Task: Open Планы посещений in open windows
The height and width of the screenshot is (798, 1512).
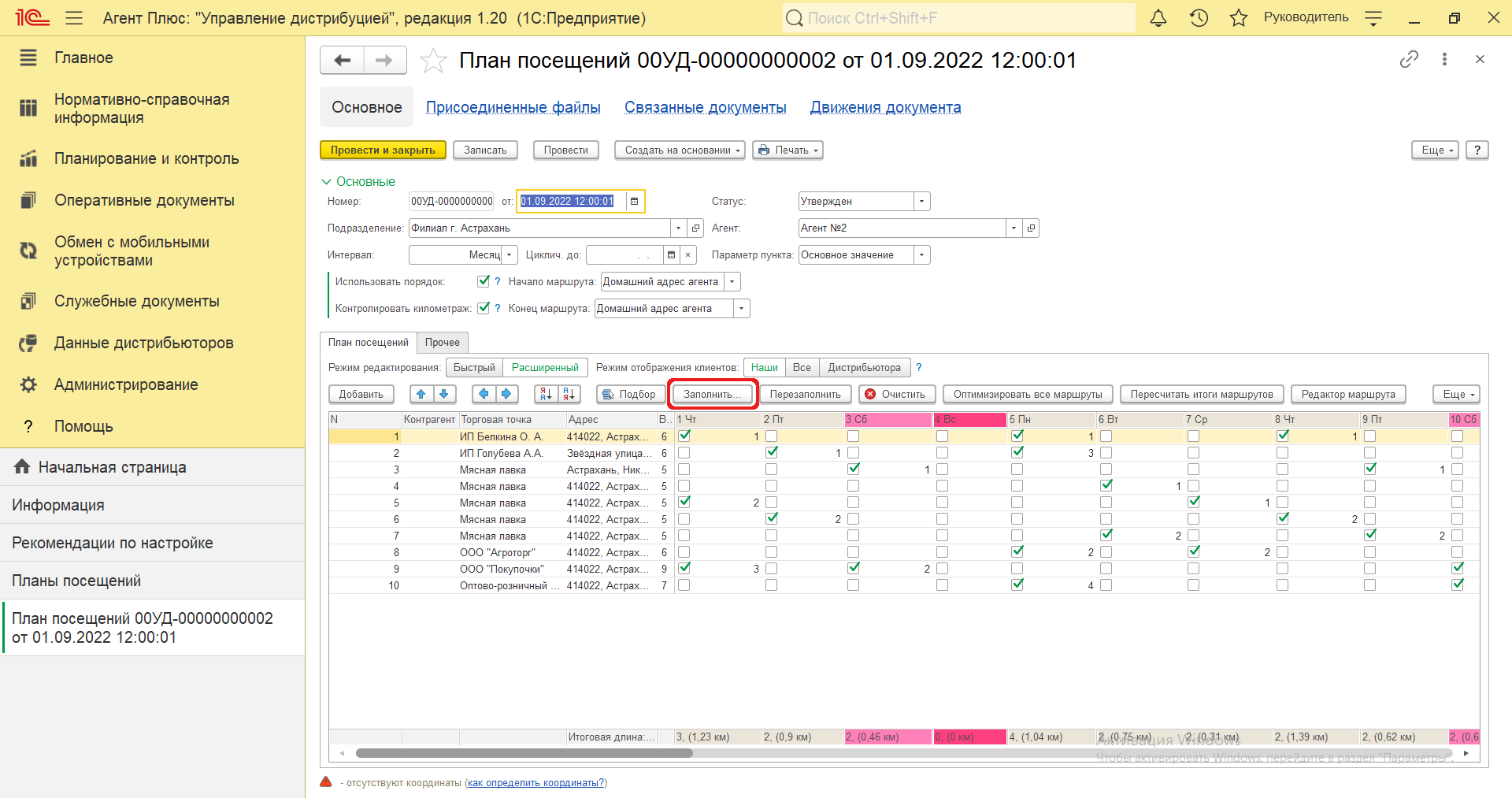Action: coord(153,581)
